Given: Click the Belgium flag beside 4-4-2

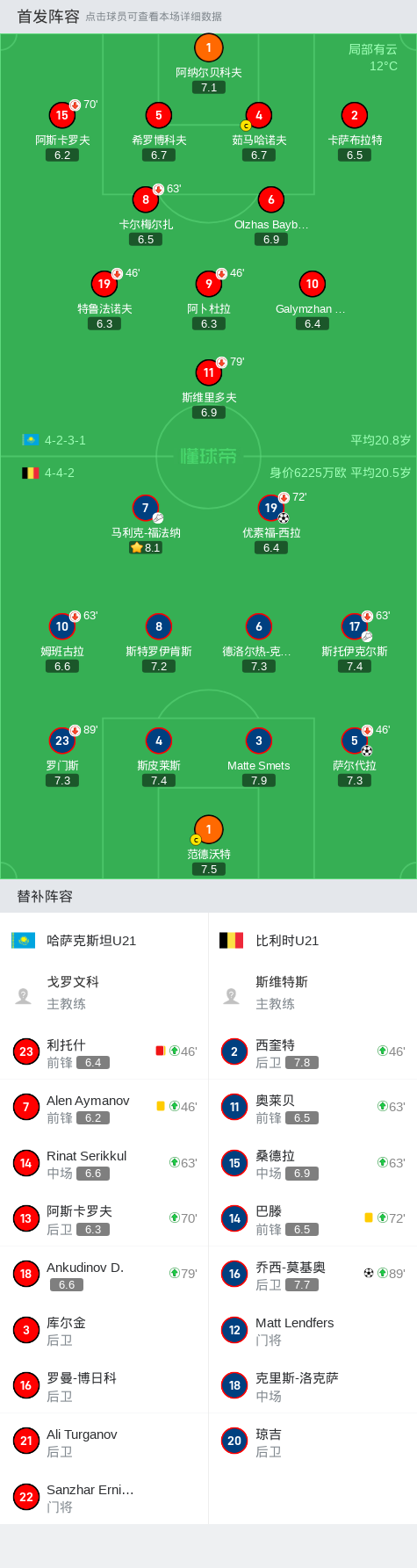Looking at the screenshot, I should coord(31,473).
